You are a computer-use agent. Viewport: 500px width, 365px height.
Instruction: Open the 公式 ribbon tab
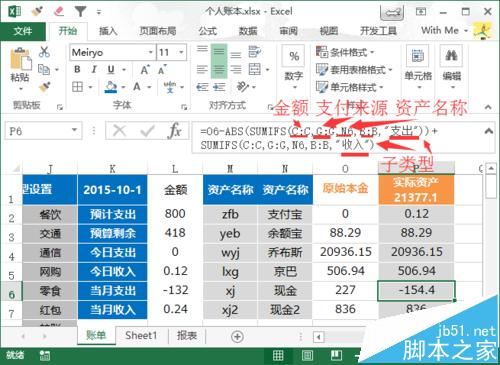[x=208, y=31]
